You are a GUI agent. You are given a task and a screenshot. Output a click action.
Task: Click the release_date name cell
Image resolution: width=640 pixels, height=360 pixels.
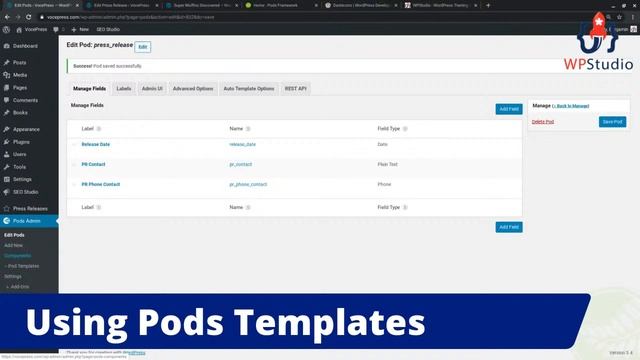tap(242, 144)
